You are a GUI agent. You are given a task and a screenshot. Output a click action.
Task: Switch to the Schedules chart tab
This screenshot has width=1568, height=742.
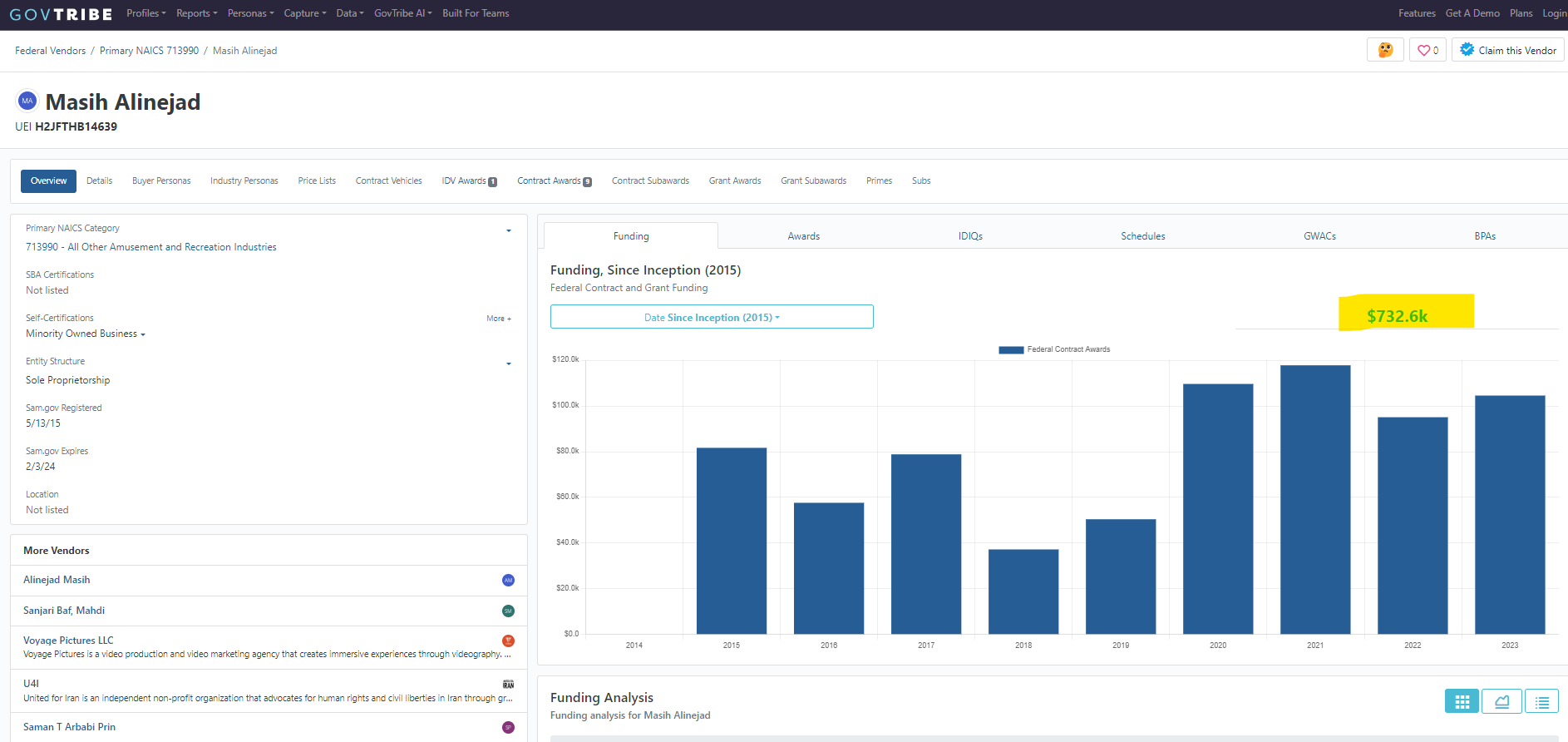pyautogui.click(x=1143, y=236)
